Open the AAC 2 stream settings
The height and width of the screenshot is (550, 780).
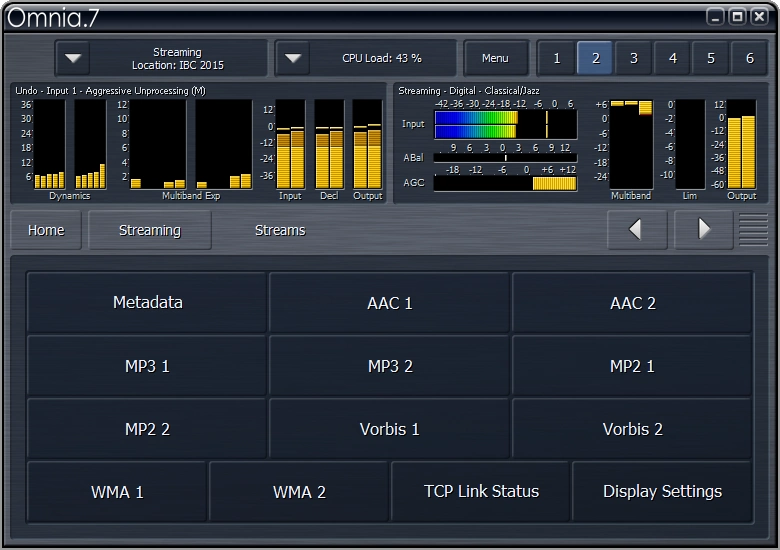point(632,302)
